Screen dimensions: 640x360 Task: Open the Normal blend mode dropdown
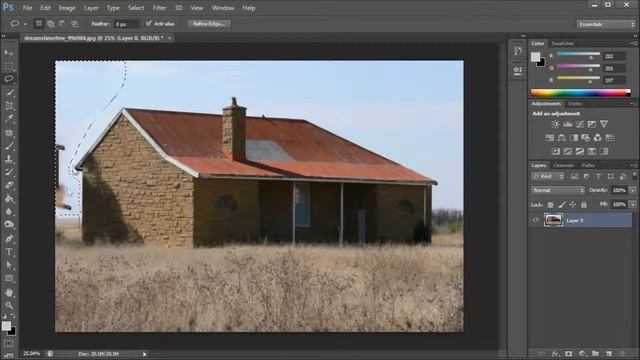[558, 190]
